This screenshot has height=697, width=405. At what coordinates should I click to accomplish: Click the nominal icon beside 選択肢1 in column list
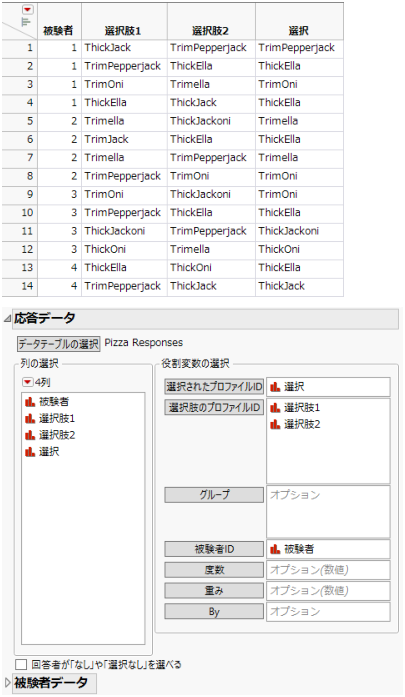(x=30, y=418)
